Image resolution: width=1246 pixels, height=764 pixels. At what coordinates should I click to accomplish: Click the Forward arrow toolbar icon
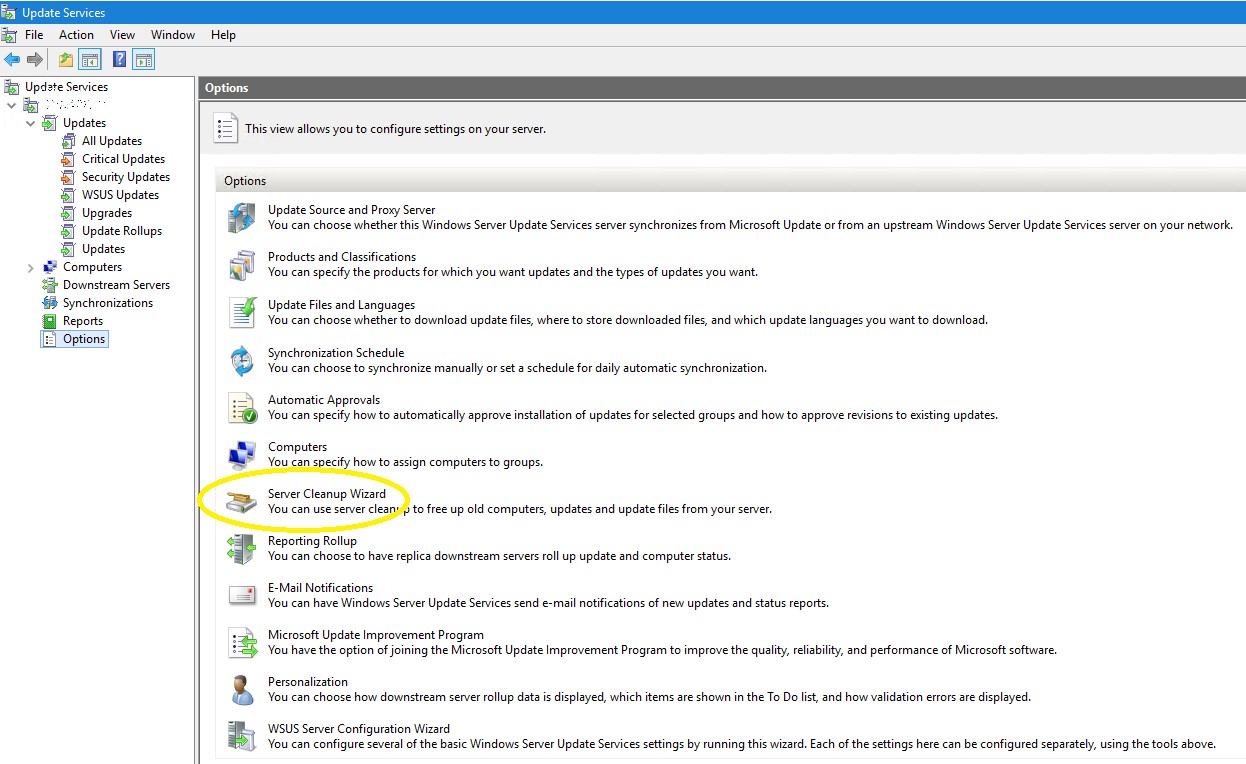click(35, 60)
